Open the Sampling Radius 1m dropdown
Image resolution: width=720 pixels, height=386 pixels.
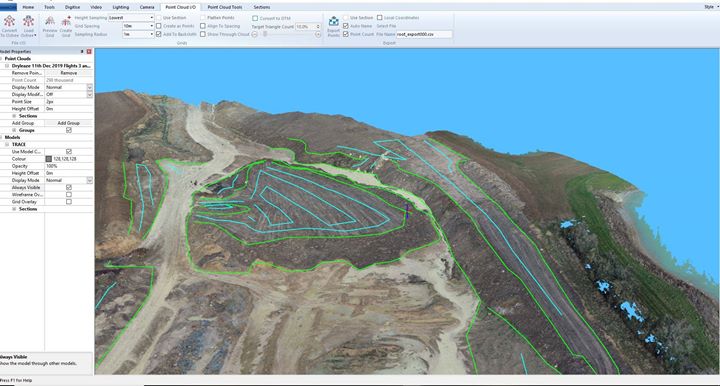(152, 34)
